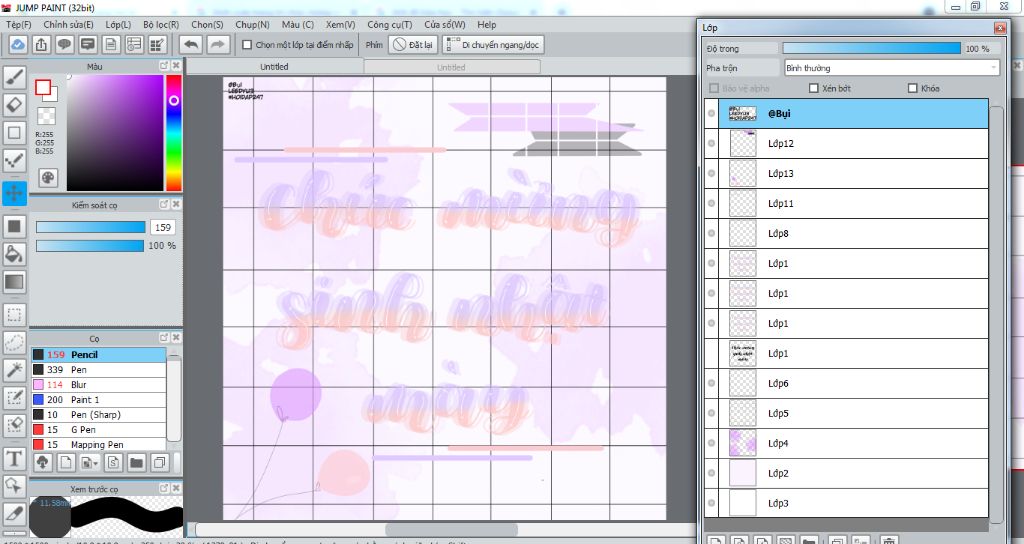Click the 'Di chuyển ngang/dọc' button
The height and width of the screenshot is (544, 1024).
pos(493,44)
